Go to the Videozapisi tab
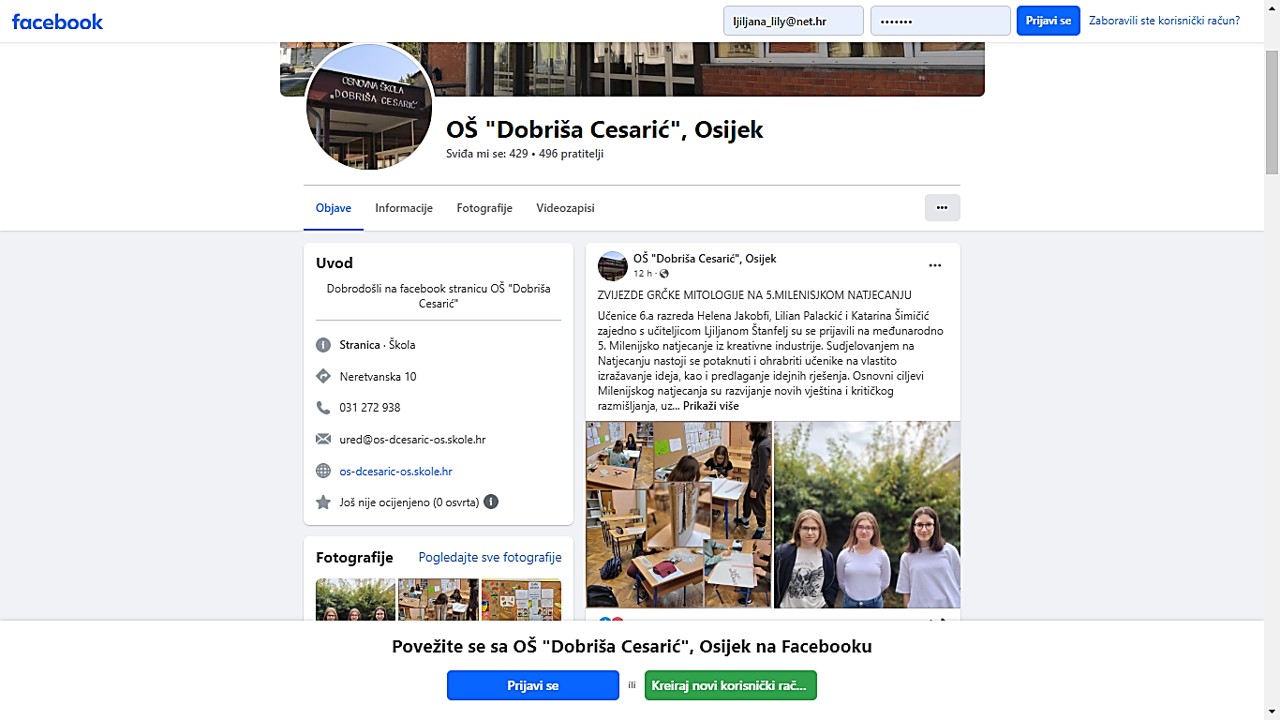This screenshot has height=720, width=1280. (565, 208)
